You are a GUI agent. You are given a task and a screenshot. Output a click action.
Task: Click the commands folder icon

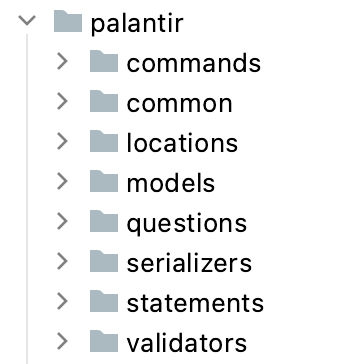(104, 61)
